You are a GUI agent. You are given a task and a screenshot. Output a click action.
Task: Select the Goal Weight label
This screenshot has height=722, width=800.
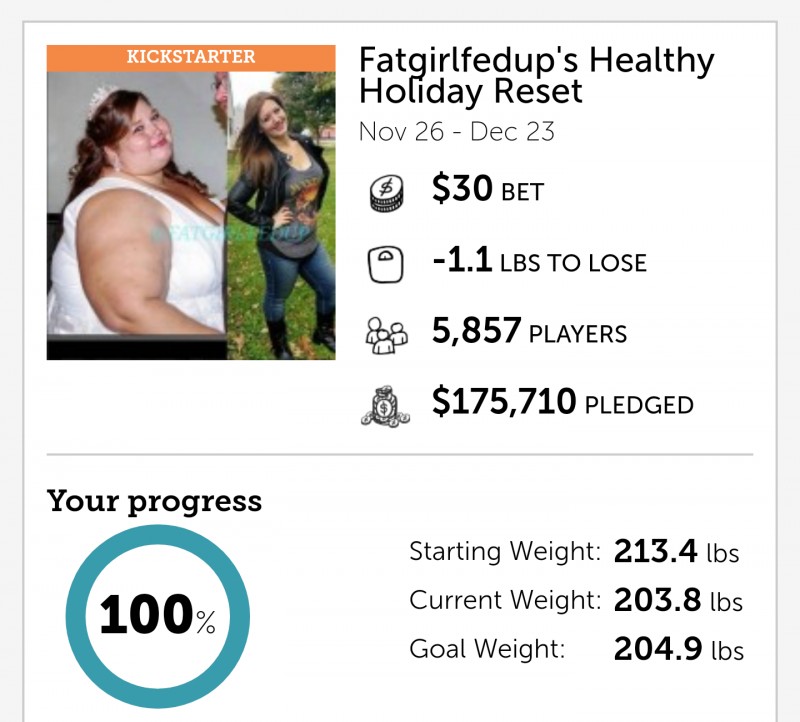[x=487, y=649]
